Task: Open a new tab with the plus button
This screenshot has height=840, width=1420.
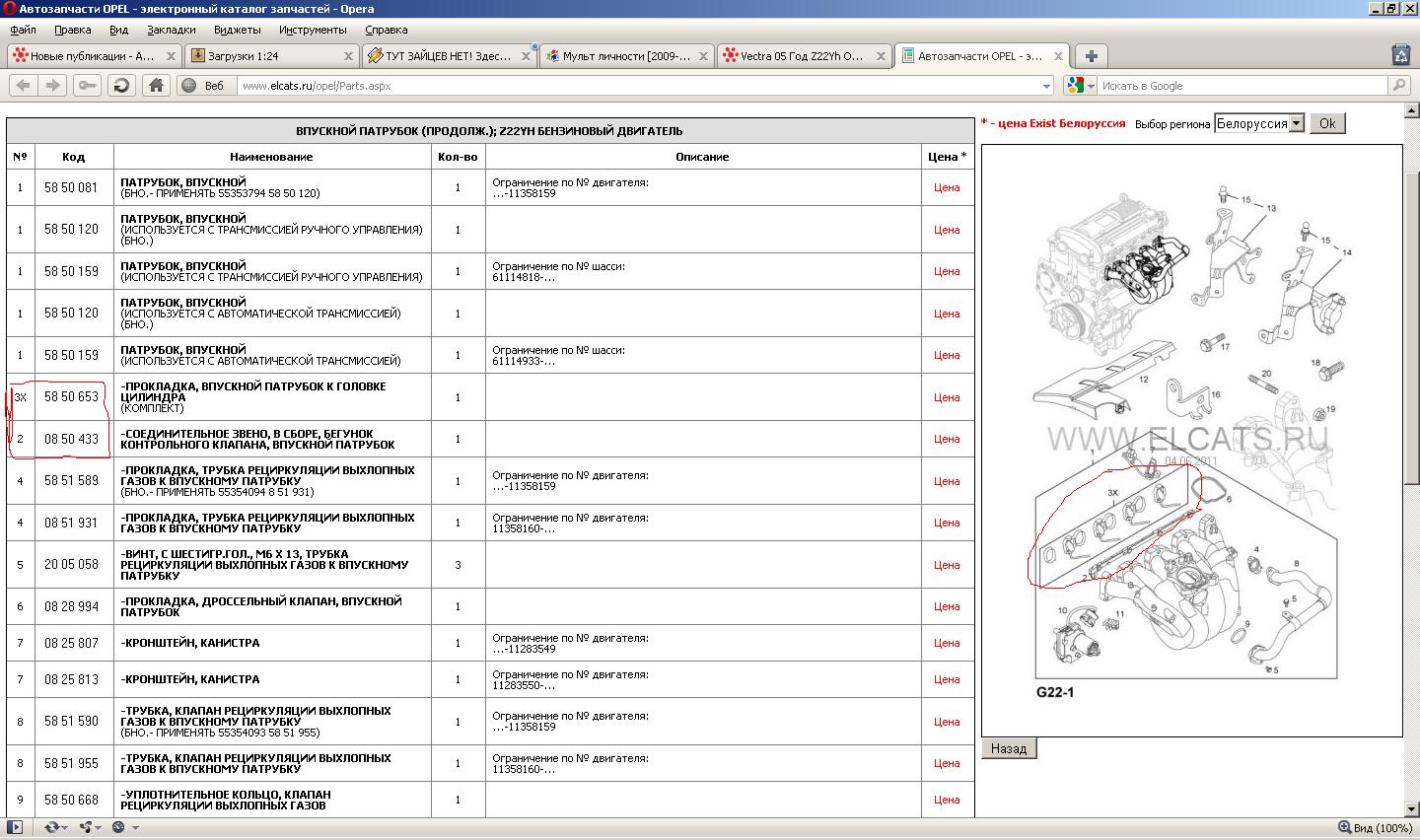Action: pos(1092,56)
